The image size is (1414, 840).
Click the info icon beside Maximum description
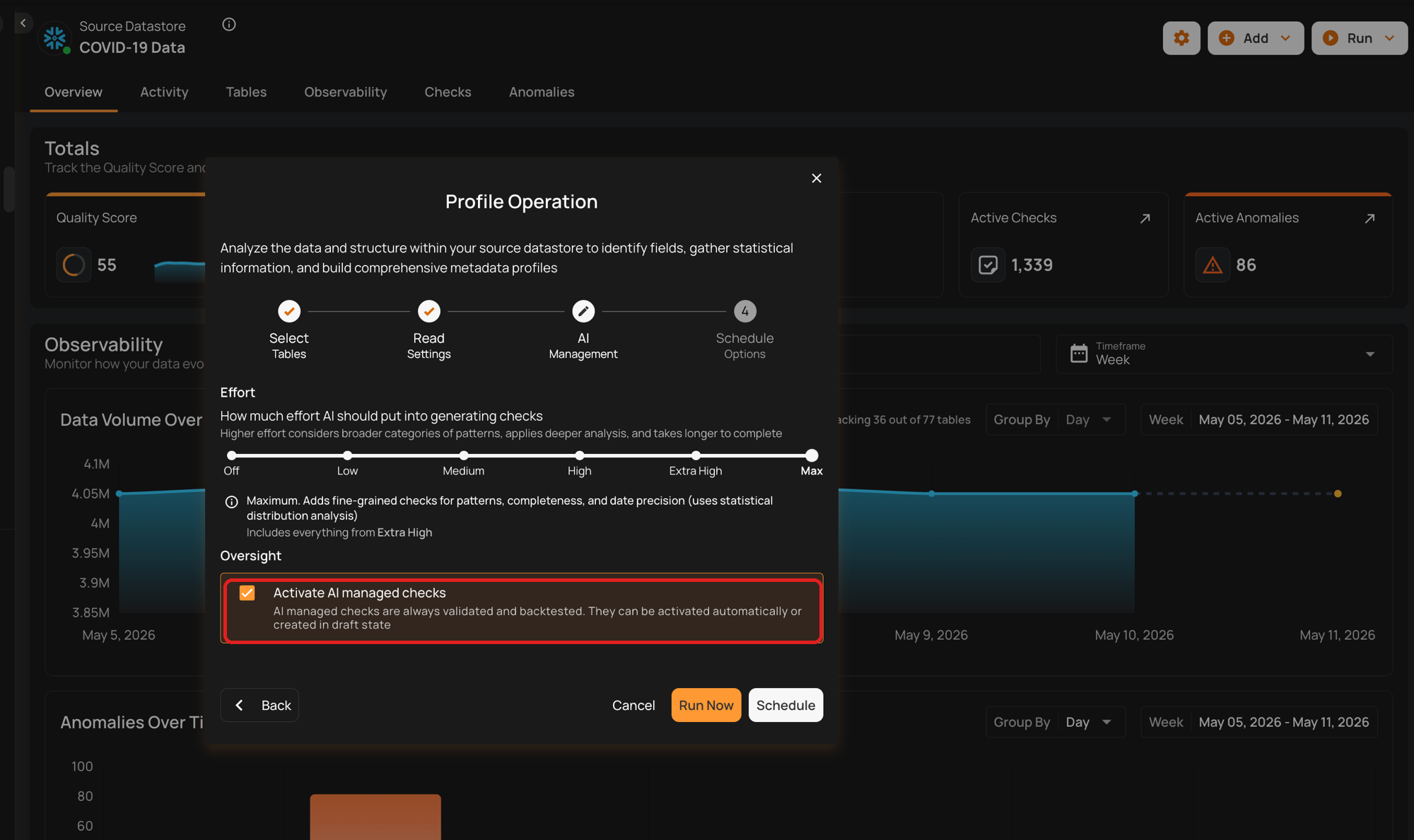(x=231, y=502)
